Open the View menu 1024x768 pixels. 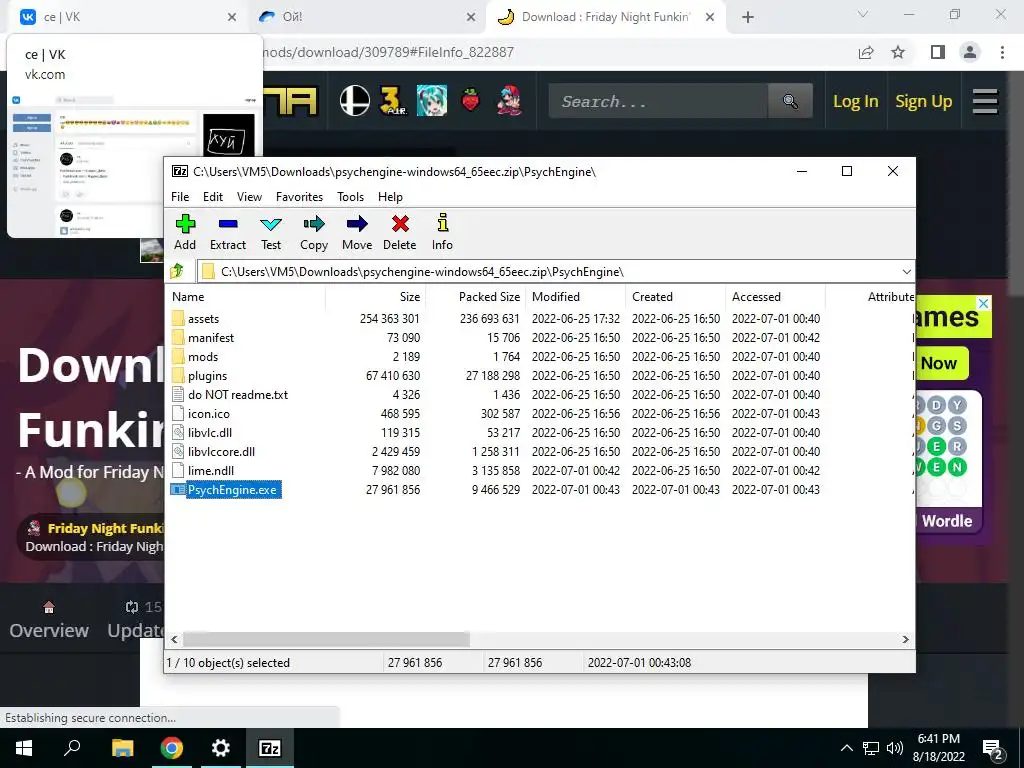[x=249, y=197]
